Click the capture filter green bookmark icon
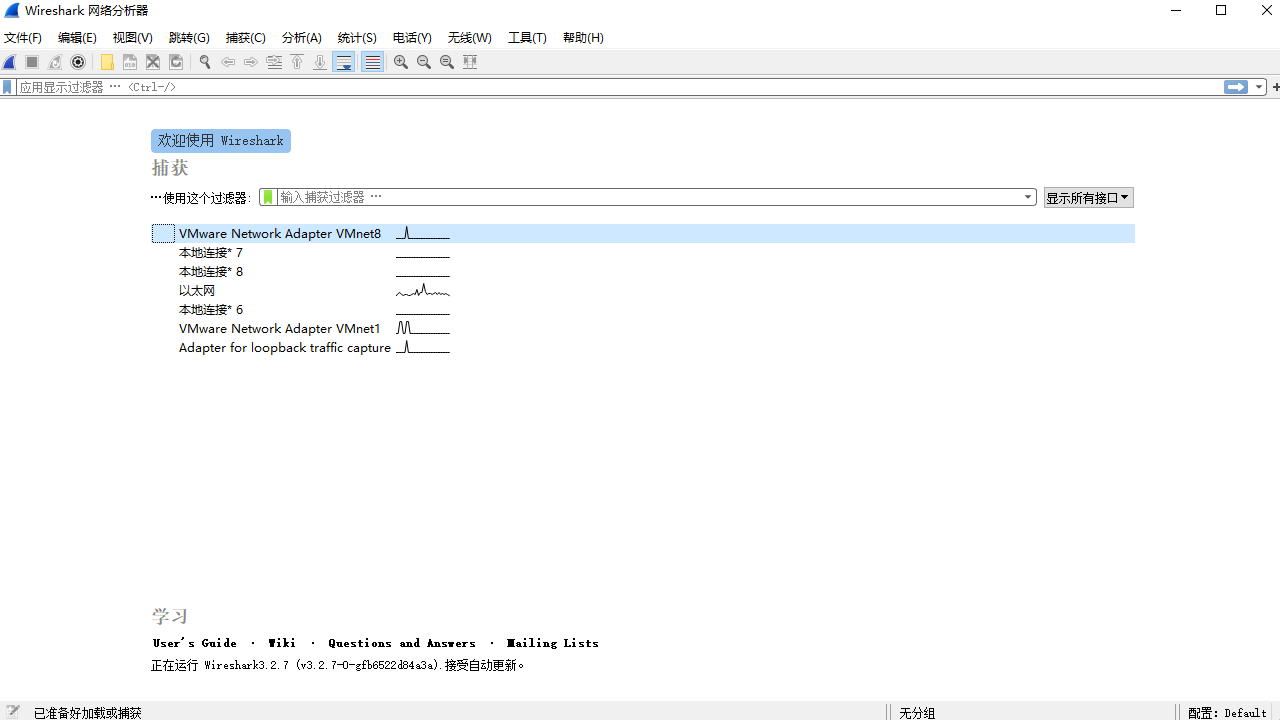This screenshot has height=720, width=1280. (x=268, y=197)
